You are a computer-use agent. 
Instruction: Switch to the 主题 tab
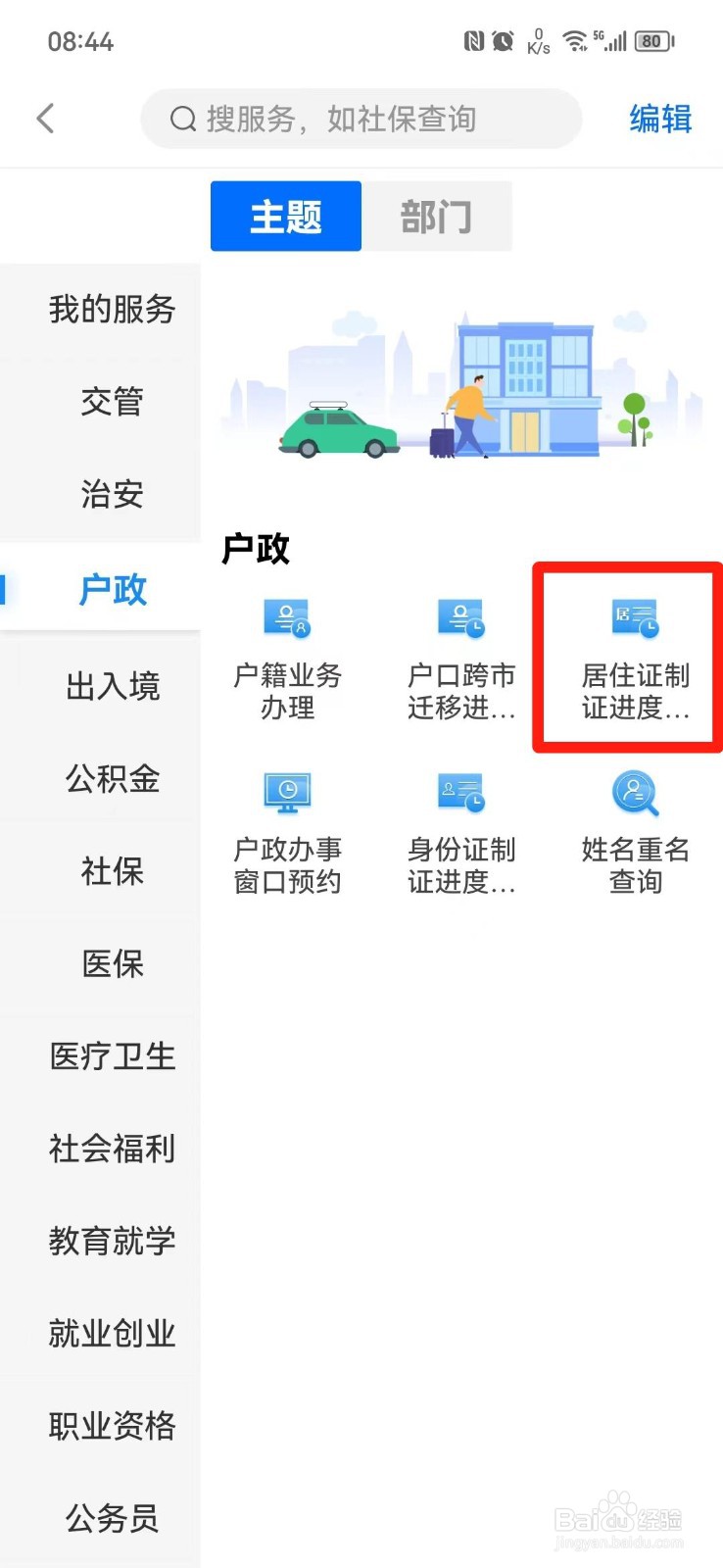[286, 216]
